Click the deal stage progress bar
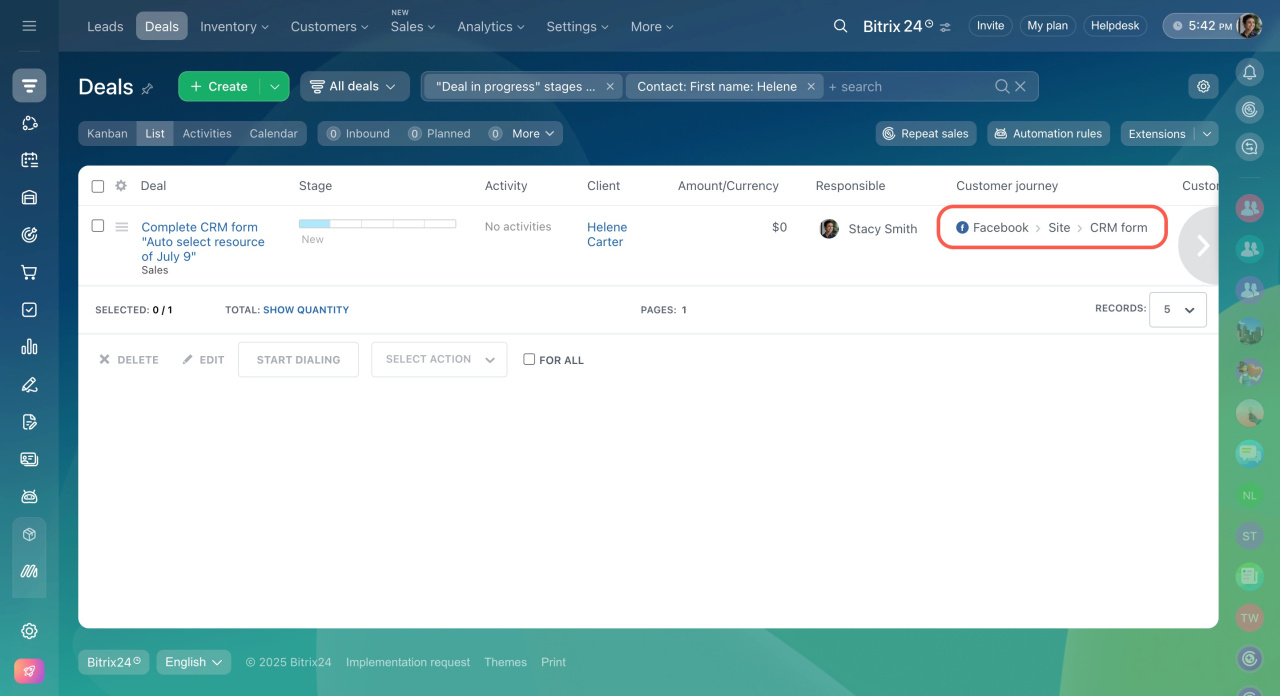1280x696 pixels. [x=377, y=224]
